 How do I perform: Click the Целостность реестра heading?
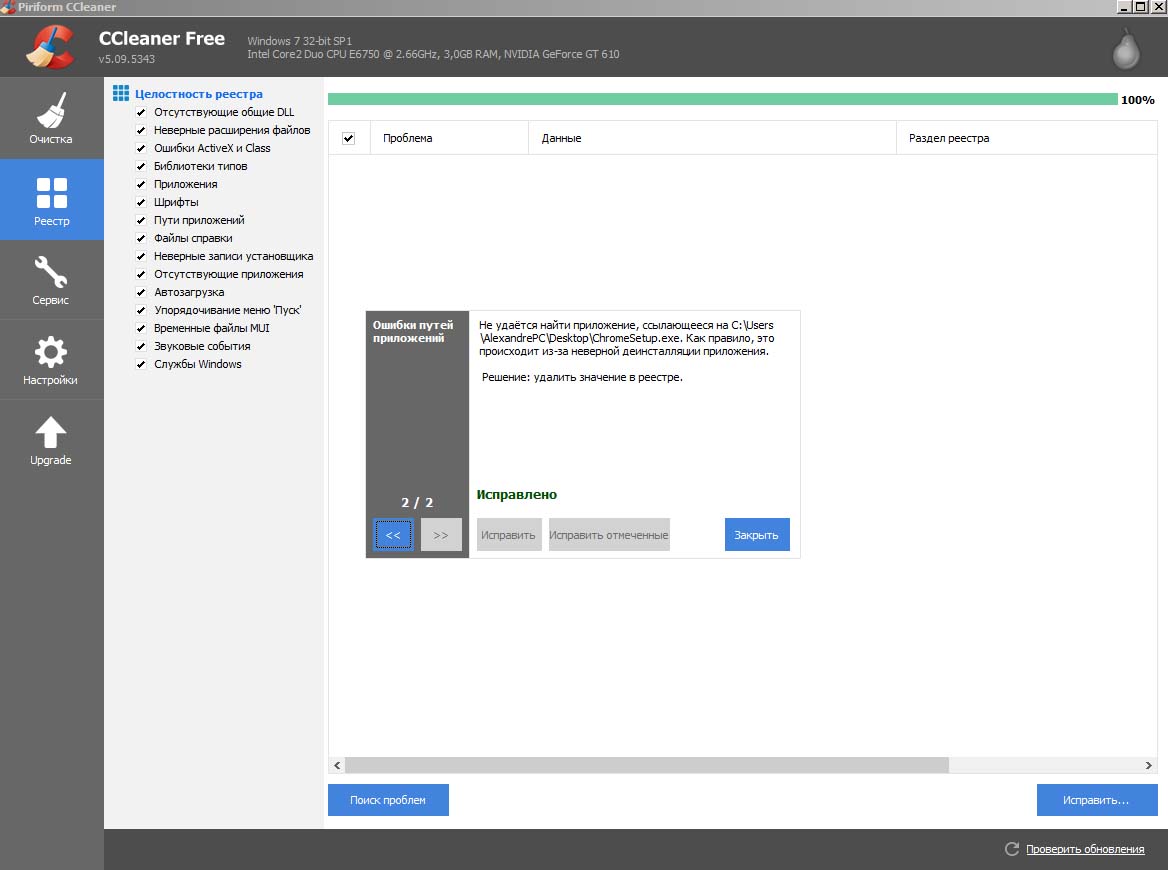199,94
